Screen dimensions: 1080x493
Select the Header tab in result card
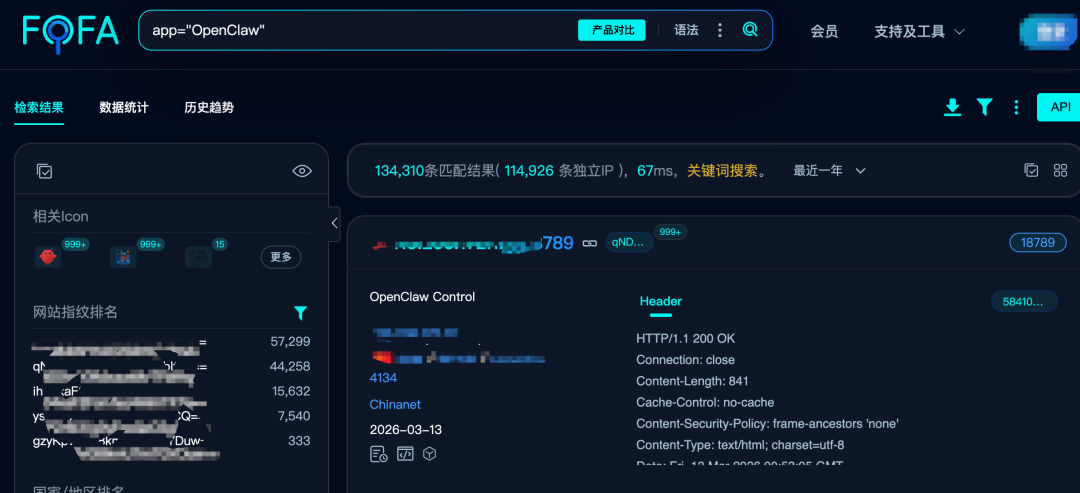click(661, 302)
